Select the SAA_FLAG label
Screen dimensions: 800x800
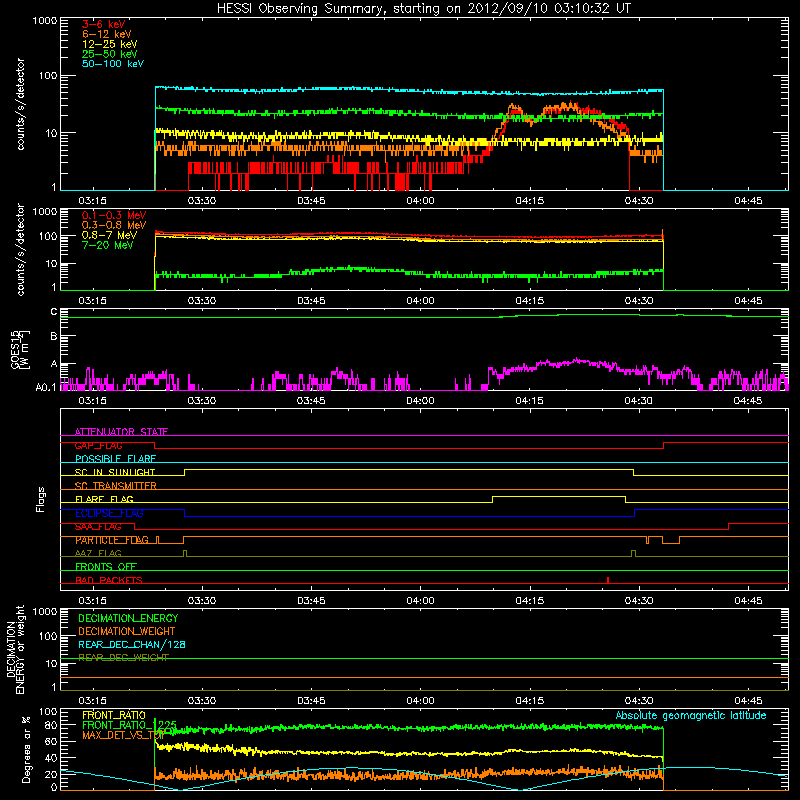(x=98, y=527)
